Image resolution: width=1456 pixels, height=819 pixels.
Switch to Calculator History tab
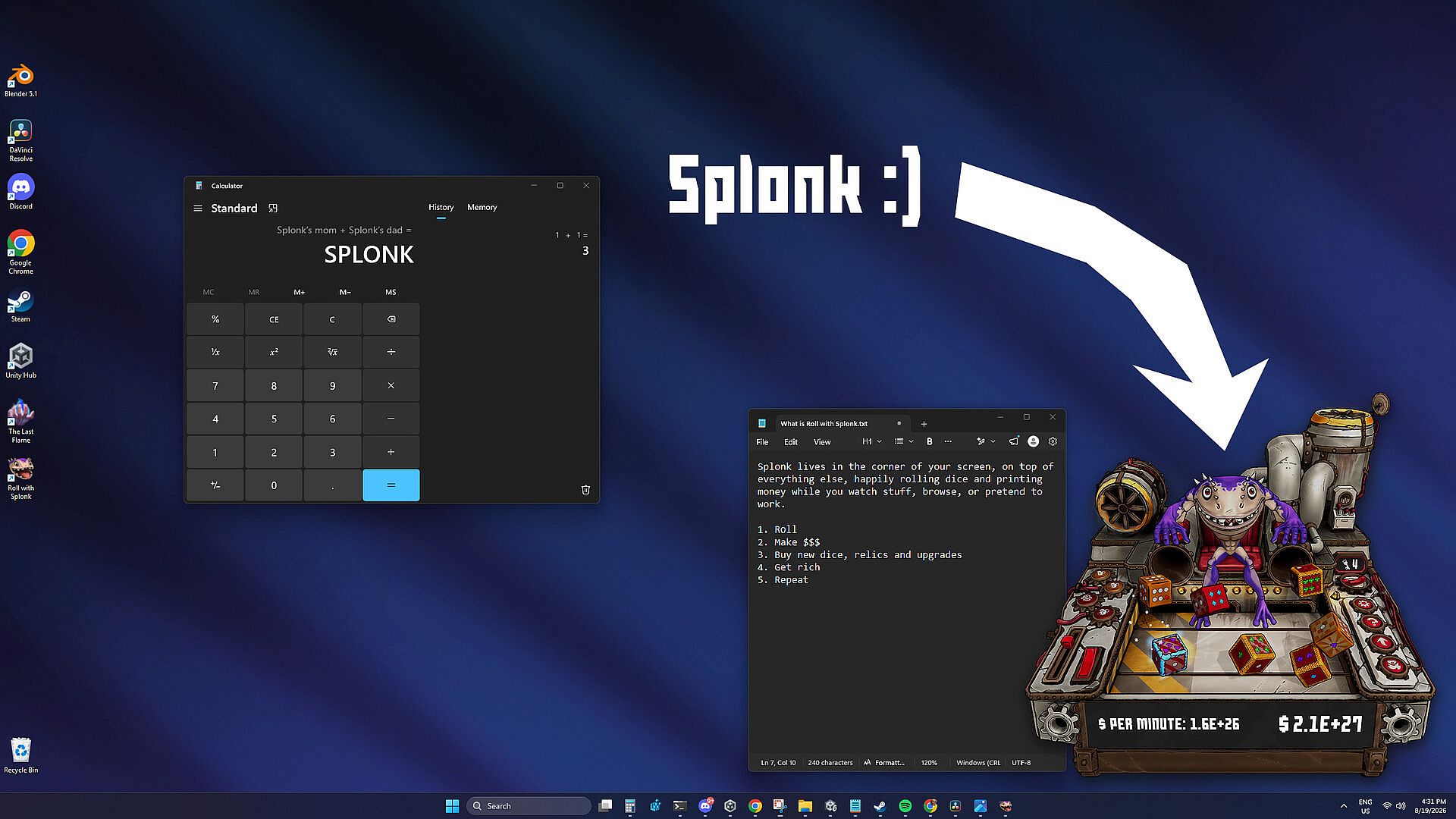441,208
